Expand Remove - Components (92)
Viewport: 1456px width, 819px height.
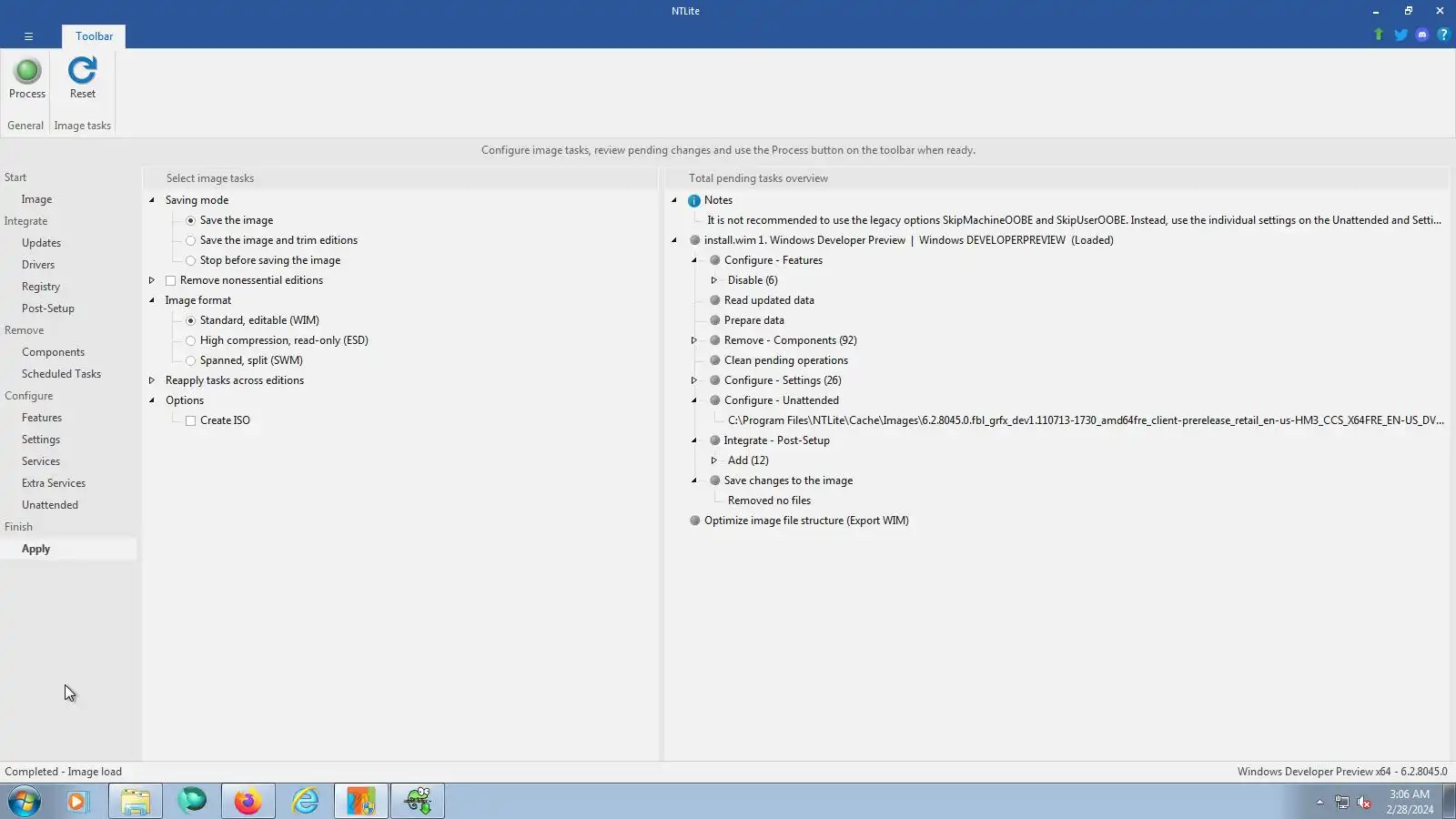[694, 340]
